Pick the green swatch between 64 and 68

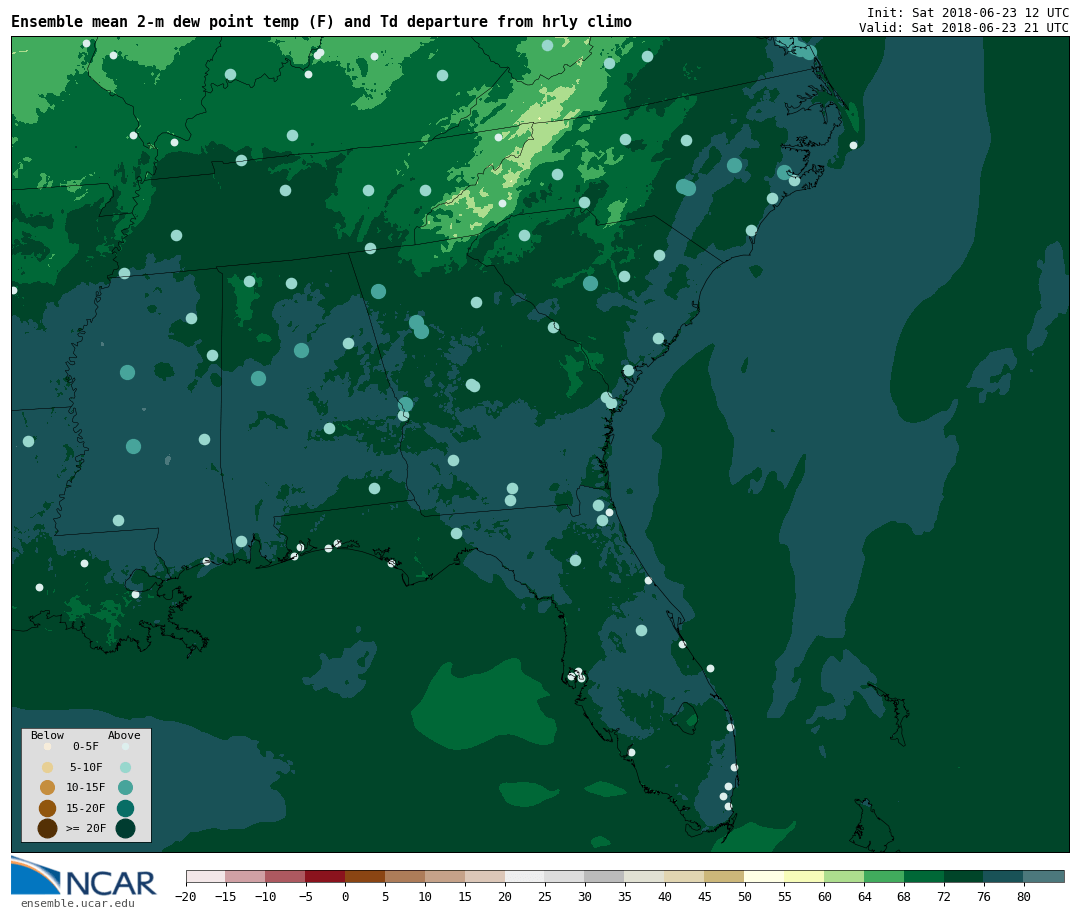884,876
